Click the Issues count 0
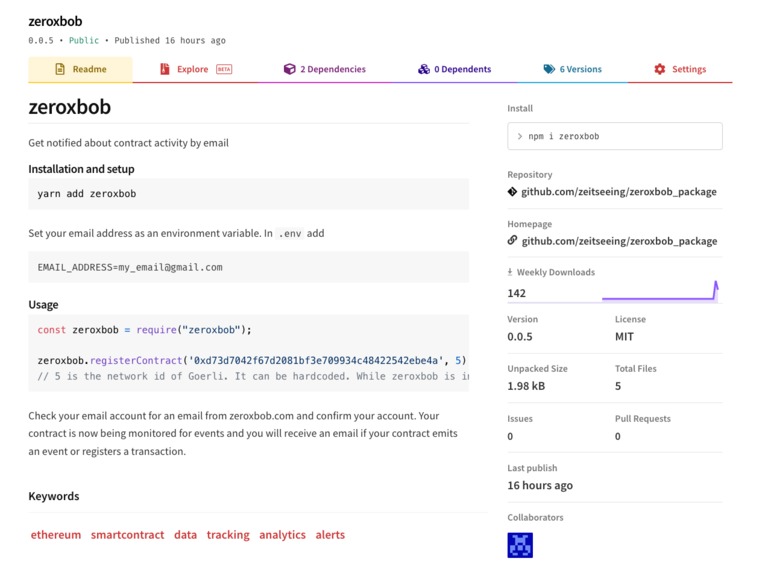 tap(510, 436)
